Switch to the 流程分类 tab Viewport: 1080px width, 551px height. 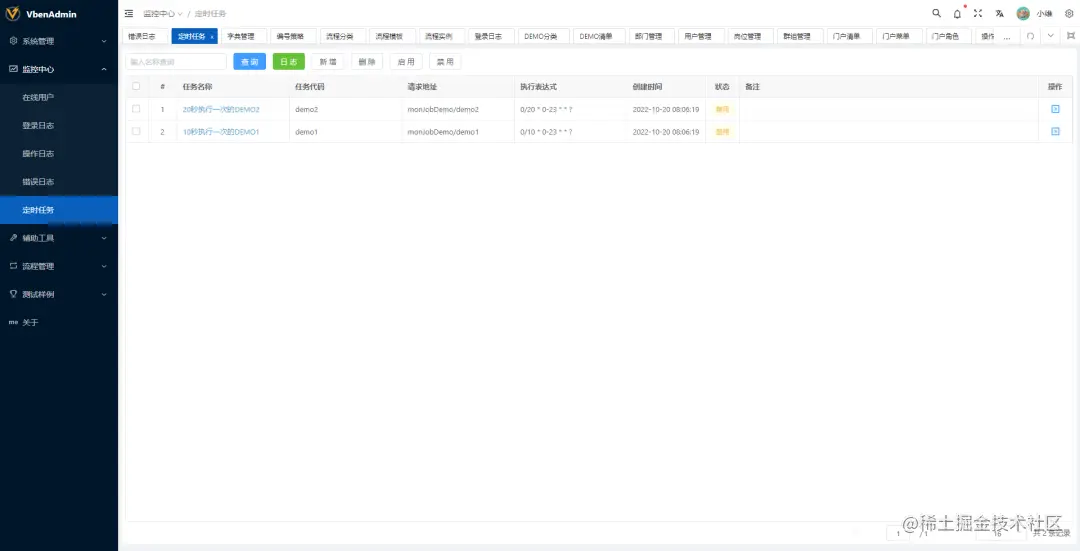click(340, 37)
